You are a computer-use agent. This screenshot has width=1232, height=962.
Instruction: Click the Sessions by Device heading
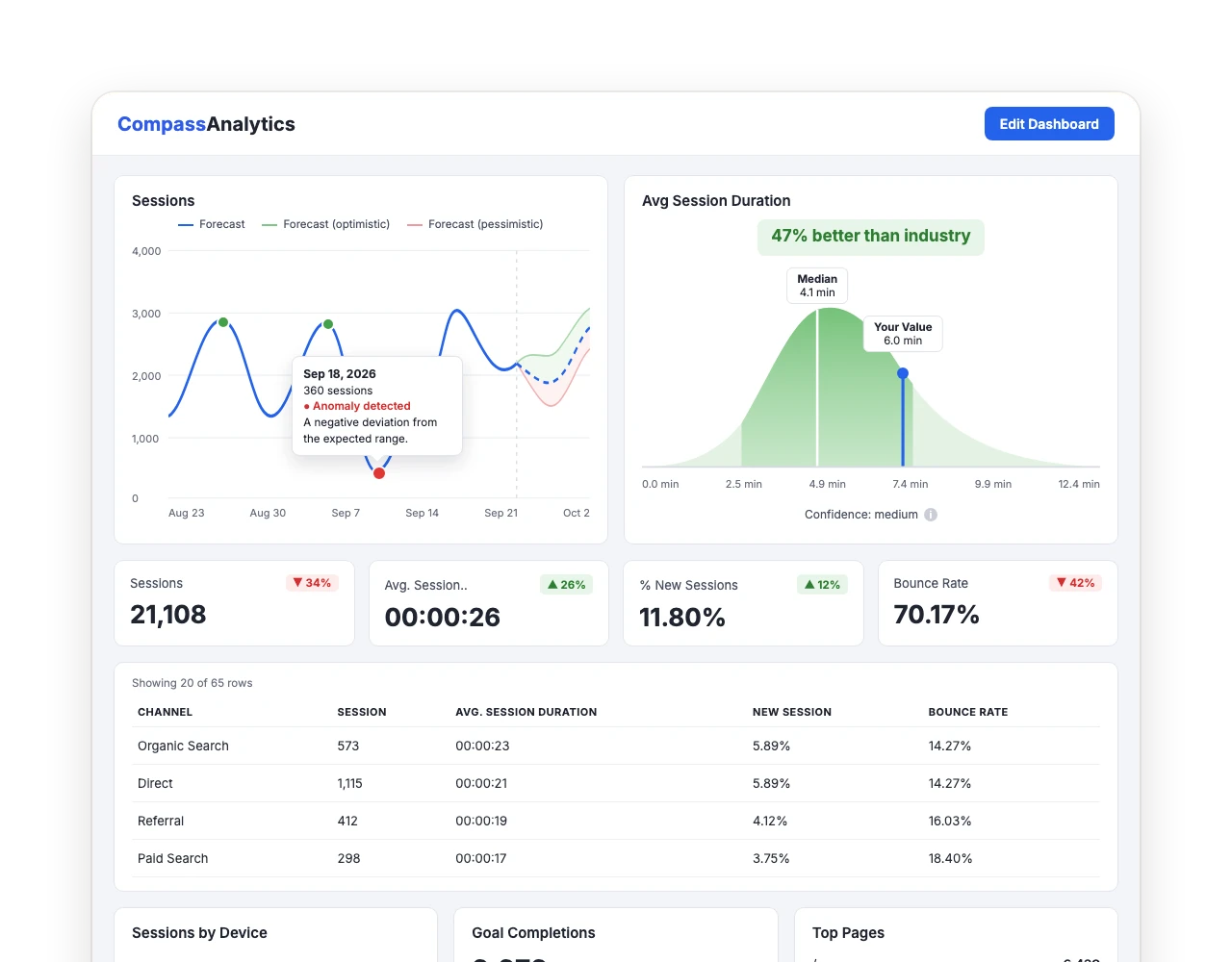click(199, 933)
